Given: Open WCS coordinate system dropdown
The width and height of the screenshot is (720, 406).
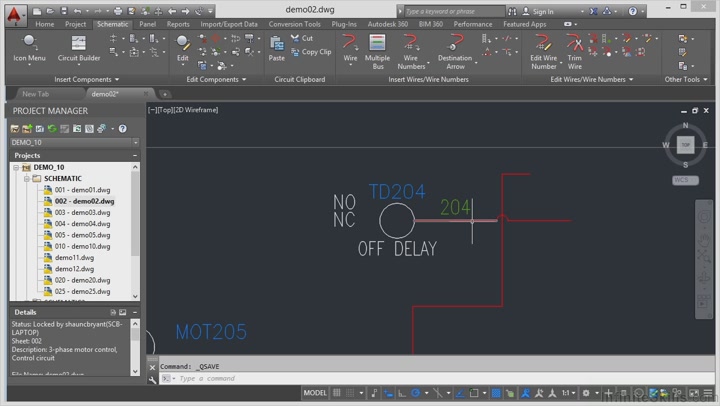Looking at the screenshot, I should pyautogui.click(x=685, y=180).
